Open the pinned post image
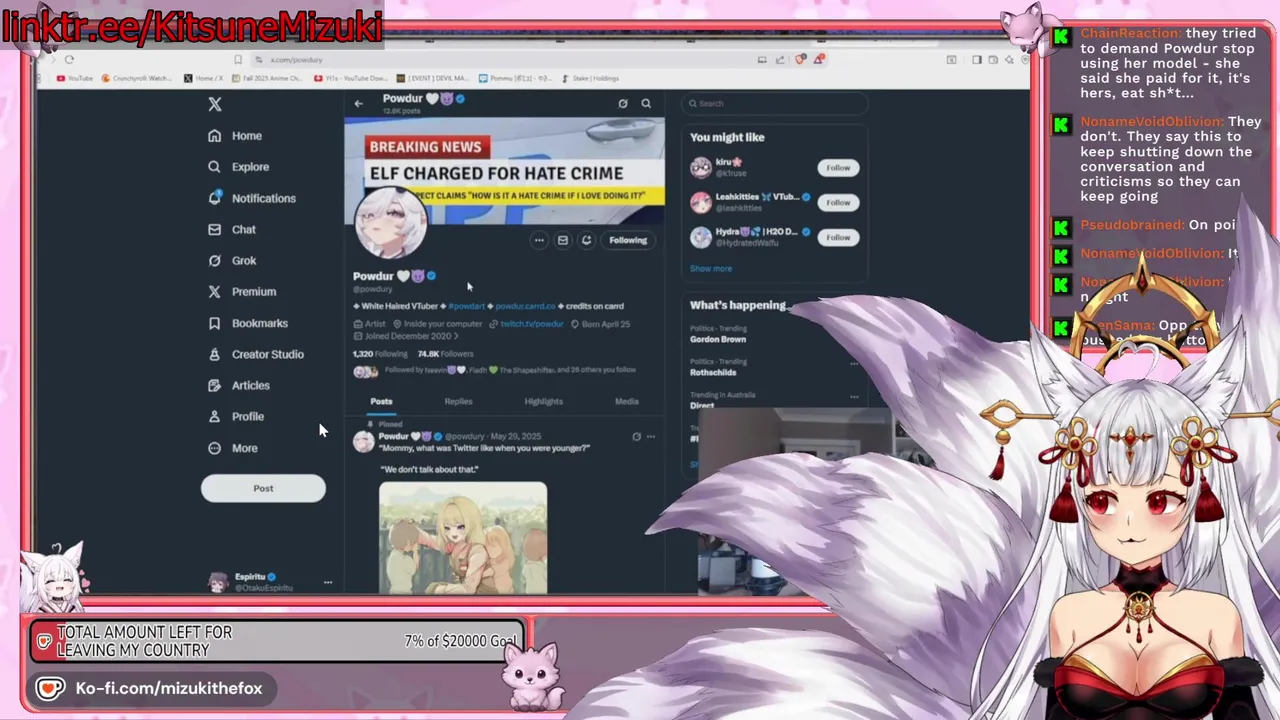 coord(463,538)
